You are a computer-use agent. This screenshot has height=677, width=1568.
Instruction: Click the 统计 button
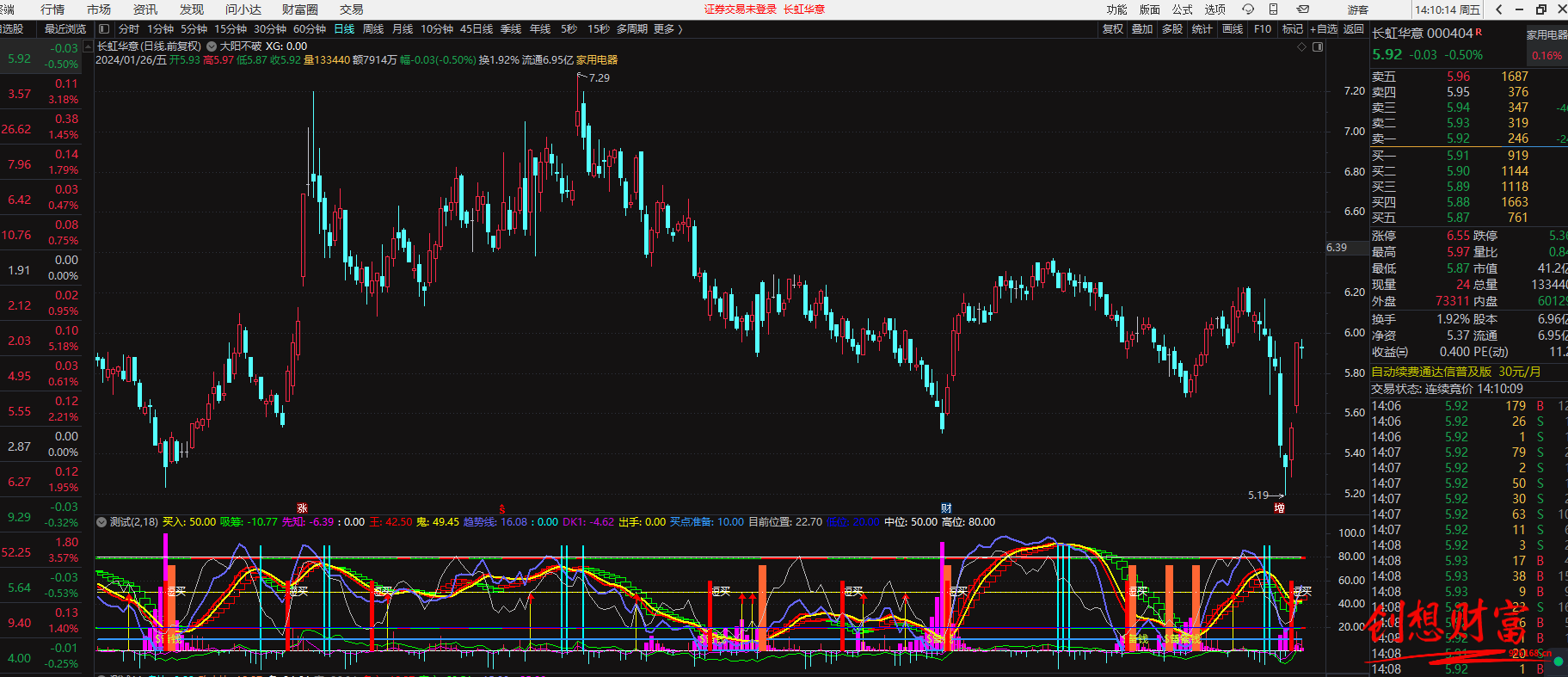(x=1202, y=29)
